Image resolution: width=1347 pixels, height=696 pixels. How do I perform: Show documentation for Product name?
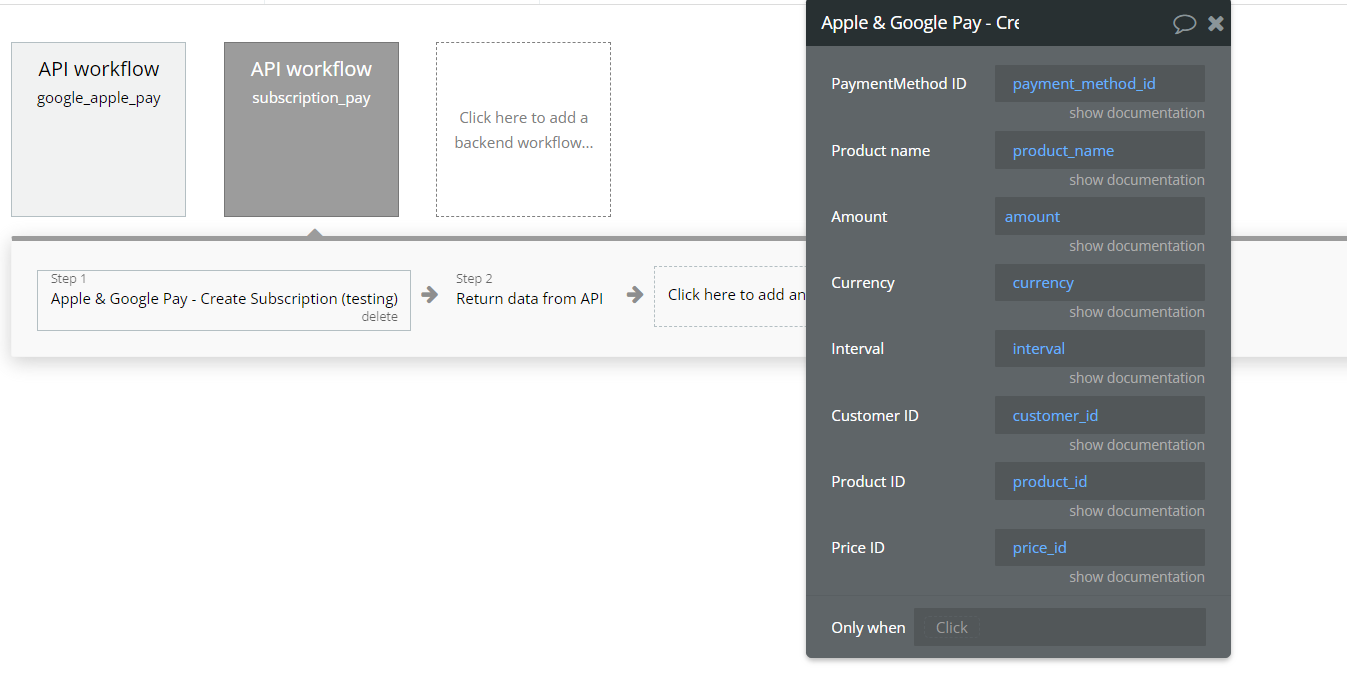pyautogui.click(x=1137, y=180)
